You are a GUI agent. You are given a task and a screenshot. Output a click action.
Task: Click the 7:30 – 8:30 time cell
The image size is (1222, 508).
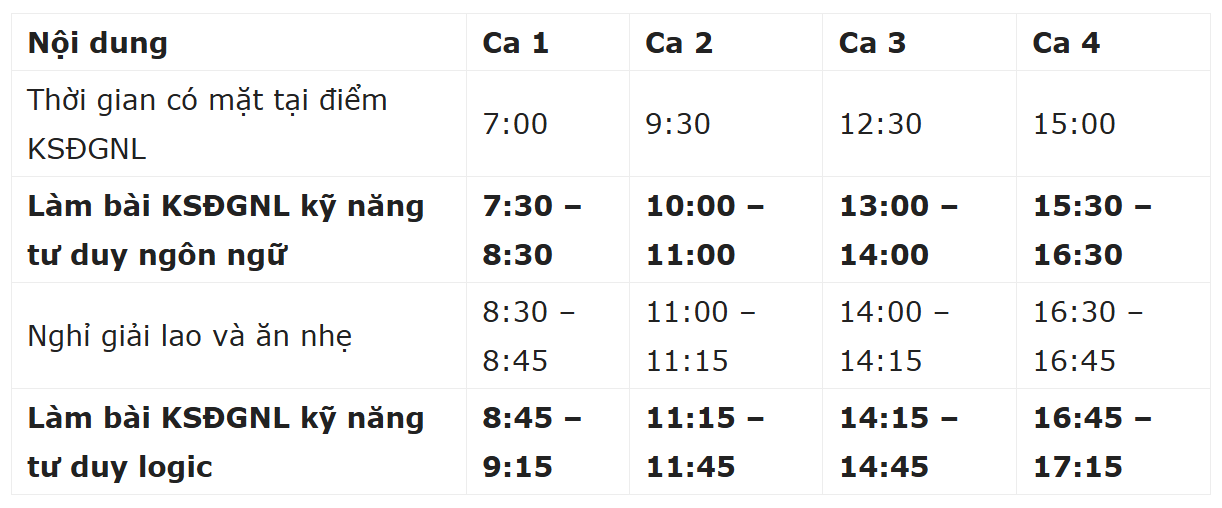531,231
